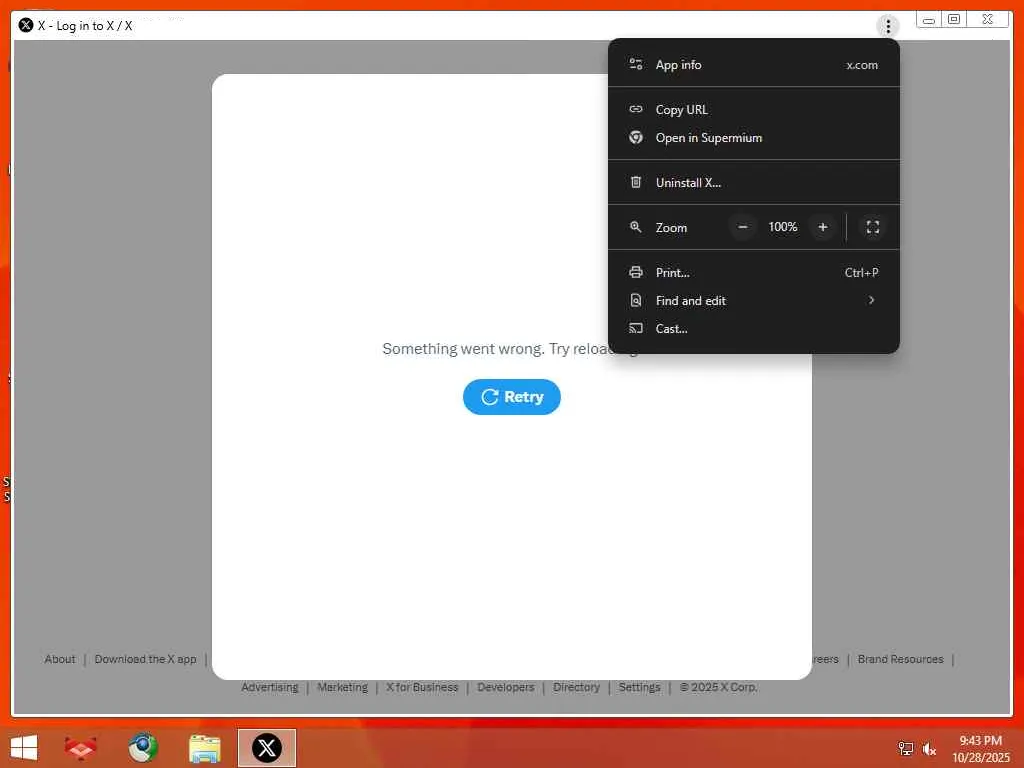Open the three-dot app menu button

pos(888,26)
